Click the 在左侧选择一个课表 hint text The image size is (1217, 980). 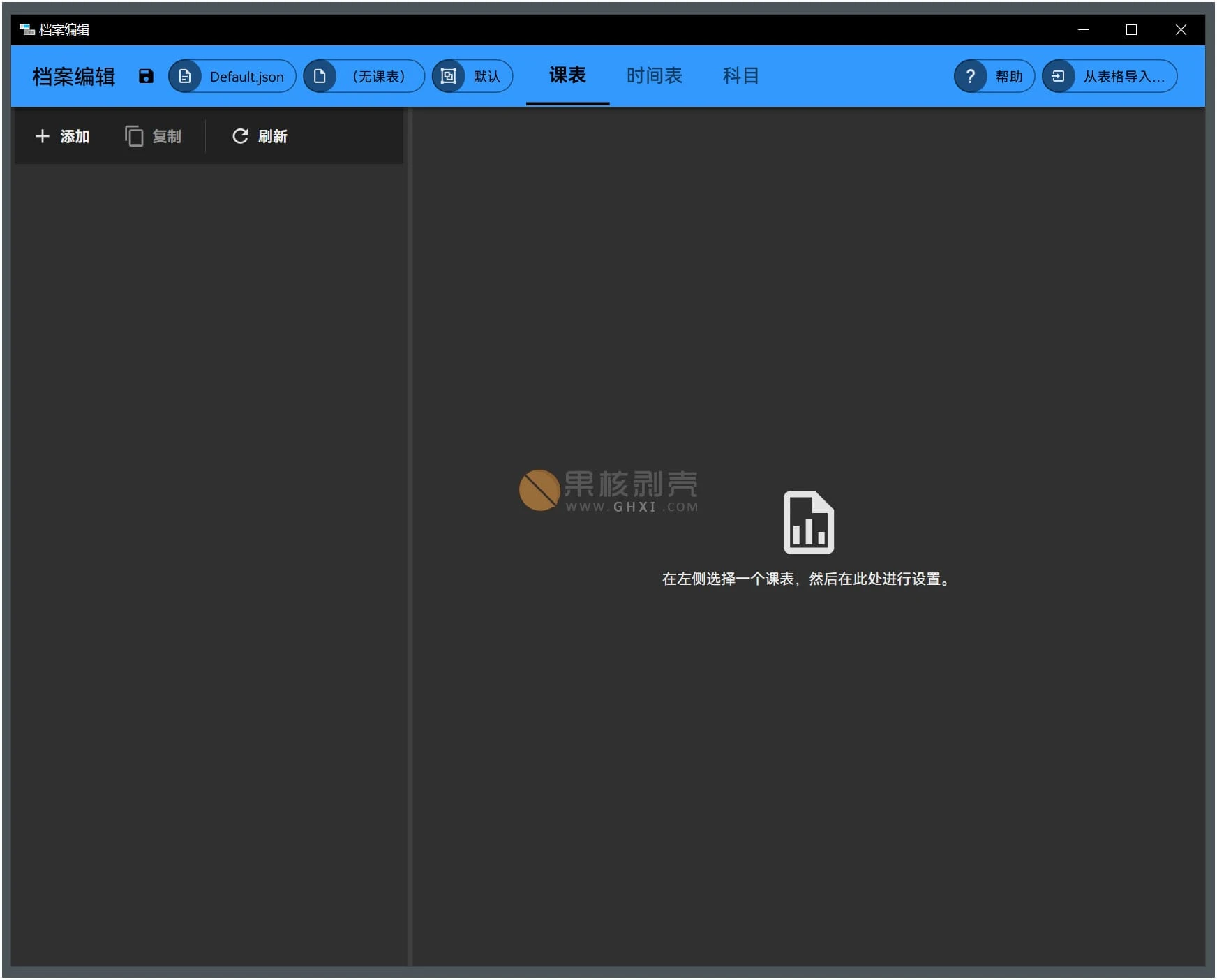click(x=807, y=579)
